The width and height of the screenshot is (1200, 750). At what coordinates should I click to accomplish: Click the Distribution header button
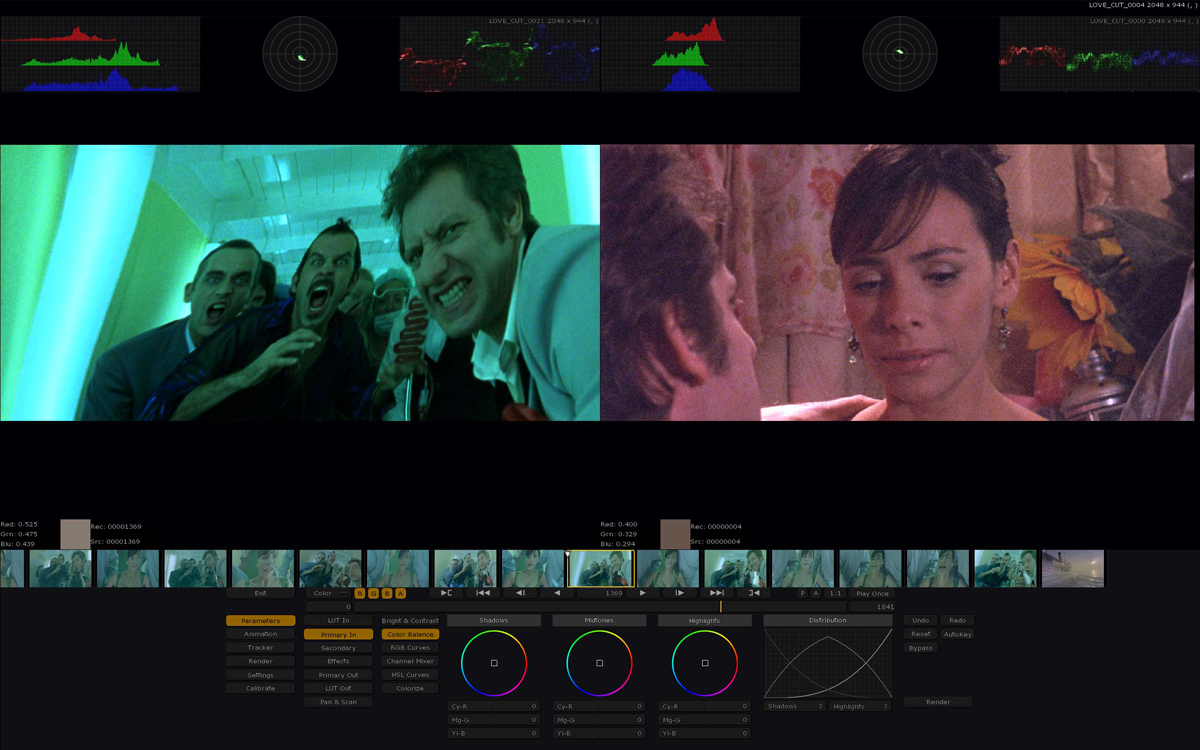point(828,621)
